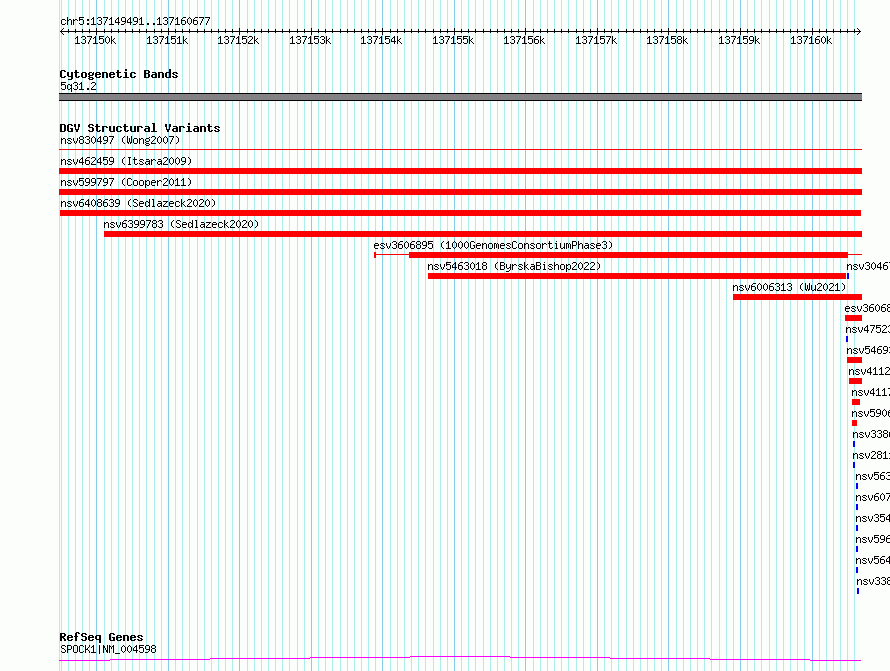Click the 5q31.2 band label
890x671 pixels.
pyautogui.click(x=78, y=86)
